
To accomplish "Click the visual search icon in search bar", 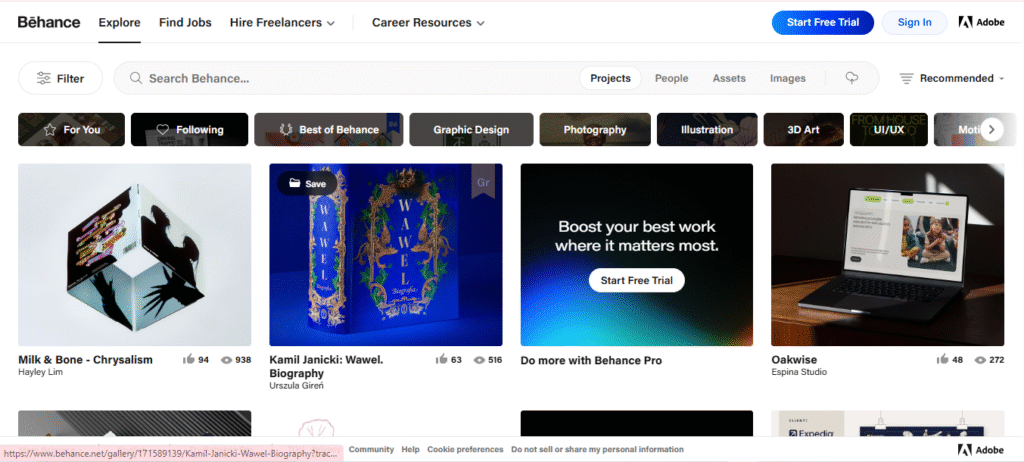I will pos(852,78).
